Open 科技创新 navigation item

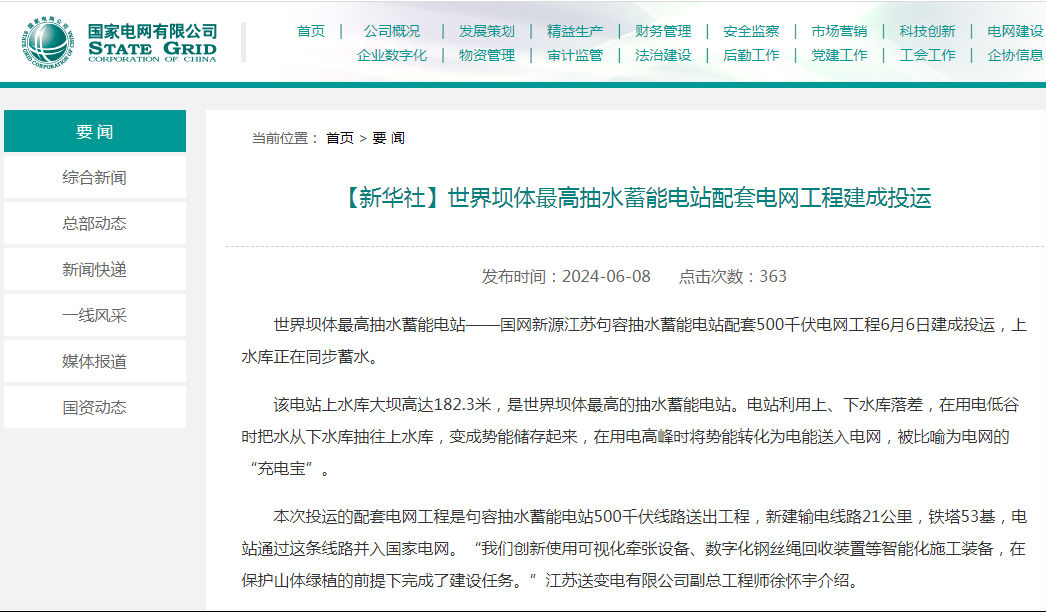tap(927, 31)
